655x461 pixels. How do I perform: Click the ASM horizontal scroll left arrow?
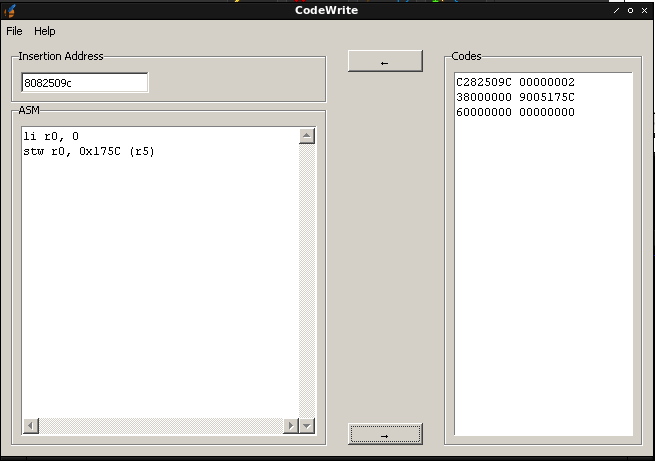tap(30, 426)
